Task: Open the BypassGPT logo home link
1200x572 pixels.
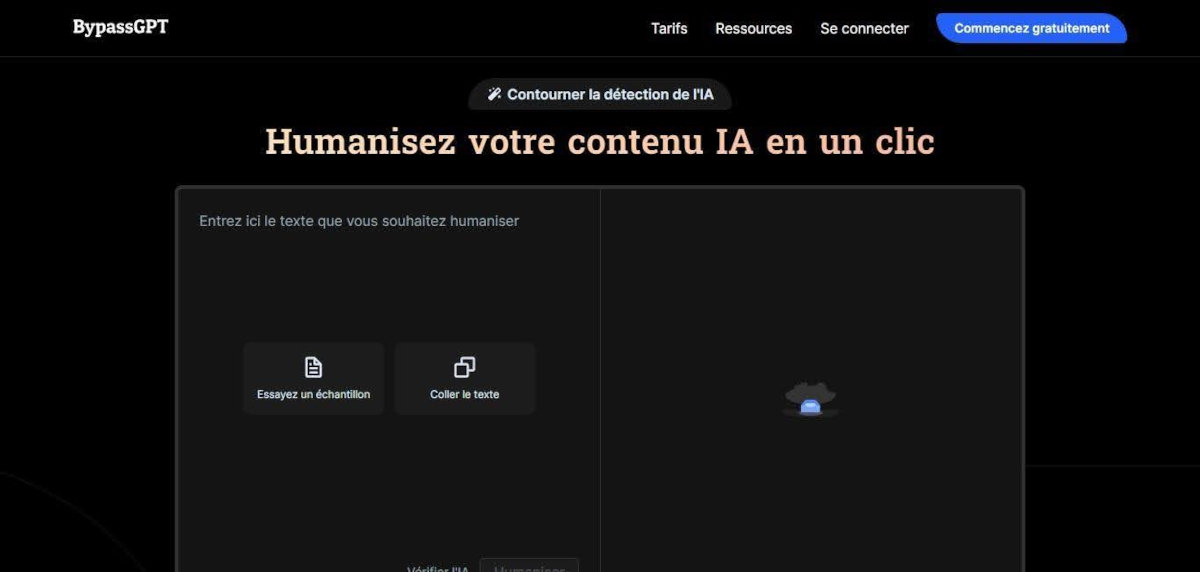Action: coord(120,27)
